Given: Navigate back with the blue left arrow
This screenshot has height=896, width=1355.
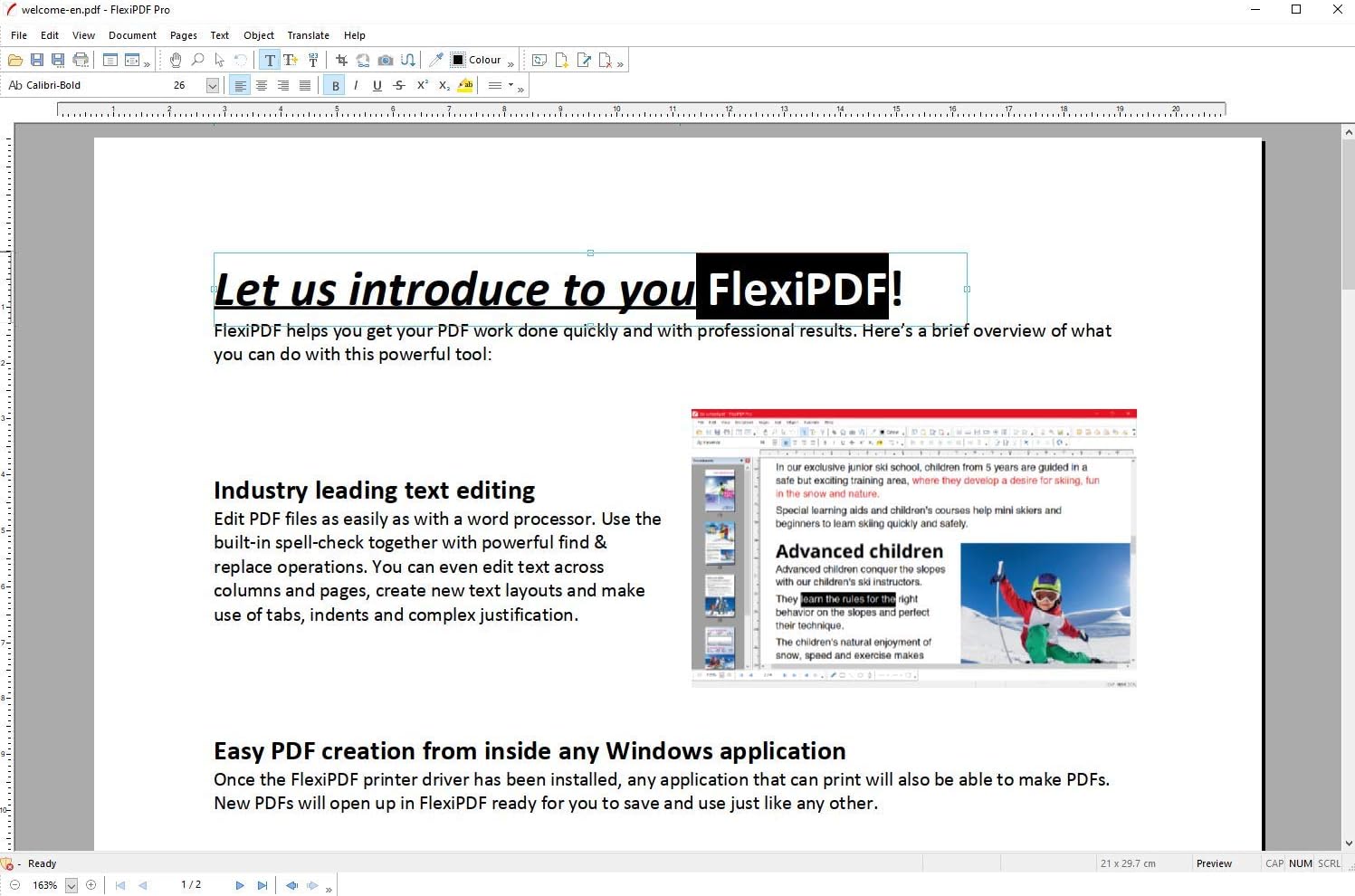Looking at the screenshot, I should coord(291,885).
